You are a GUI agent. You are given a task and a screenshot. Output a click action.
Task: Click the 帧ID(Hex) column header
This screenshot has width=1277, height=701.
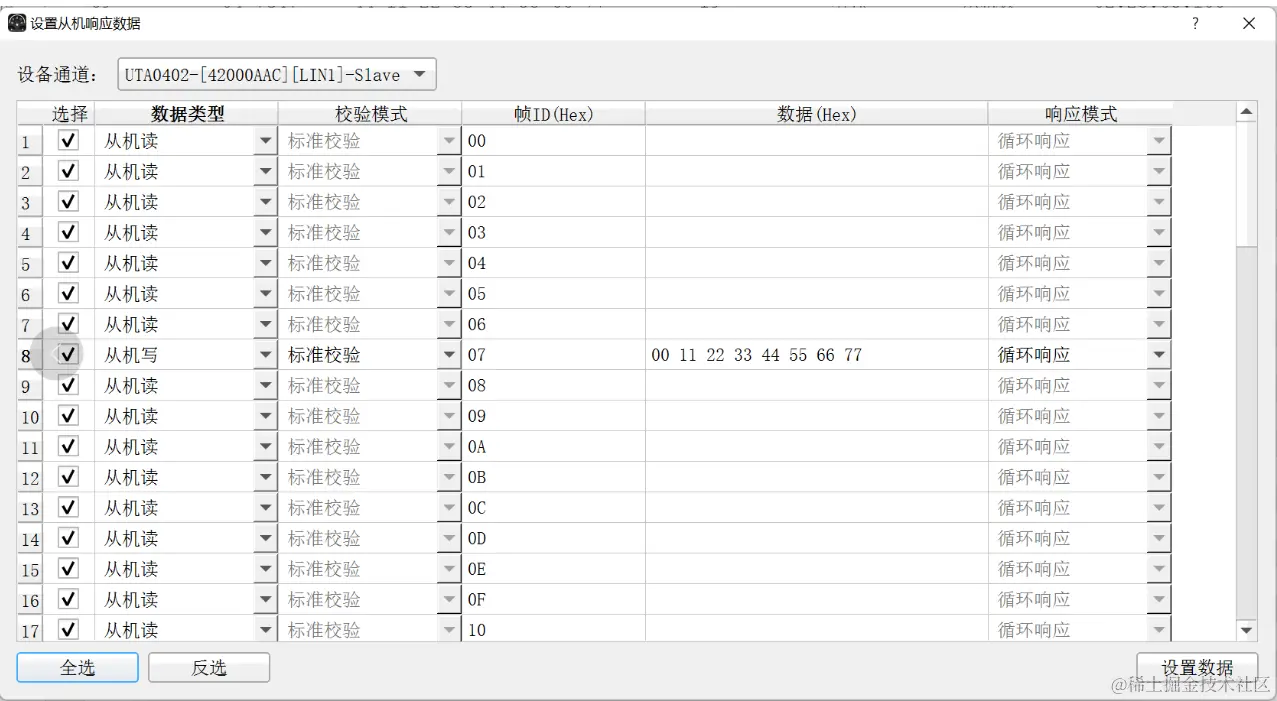point(553,114)
